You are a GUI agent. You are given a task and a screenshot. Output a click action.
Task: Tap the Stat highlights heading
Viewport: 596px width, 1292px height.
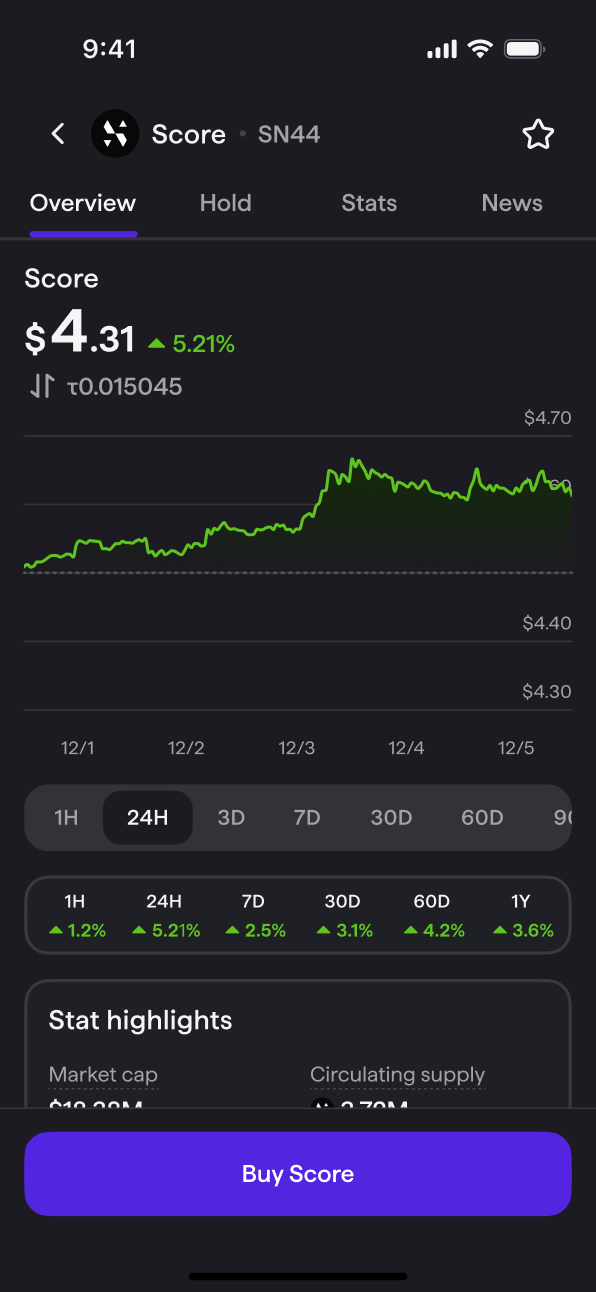141,1020
